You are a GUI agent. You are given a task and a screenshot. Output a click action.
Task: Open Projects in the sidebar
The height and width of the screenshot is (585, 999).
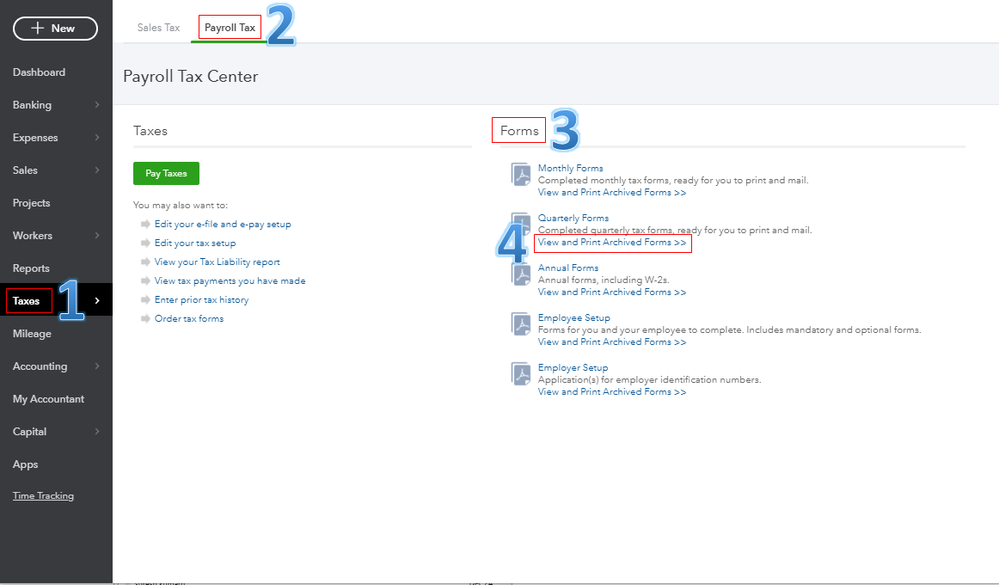click(31, 203)
